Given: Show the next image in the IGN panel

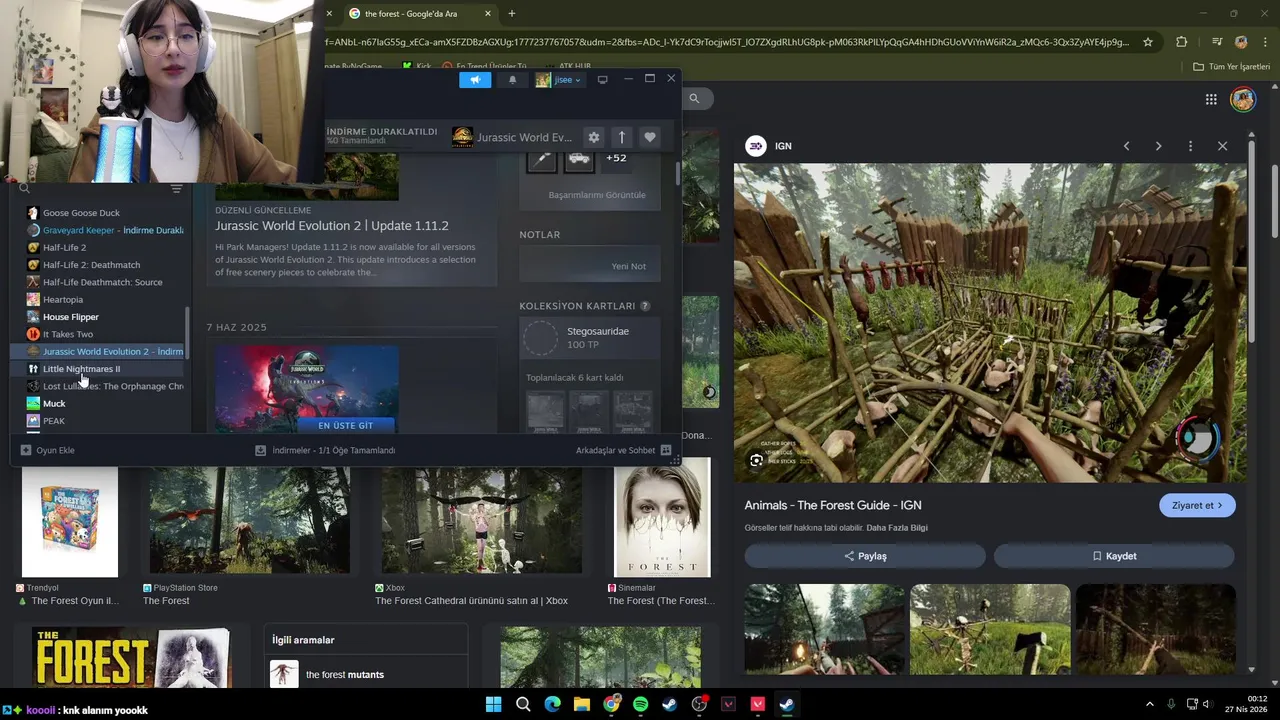Looking at the screenshot, I should click(1158, 146).
